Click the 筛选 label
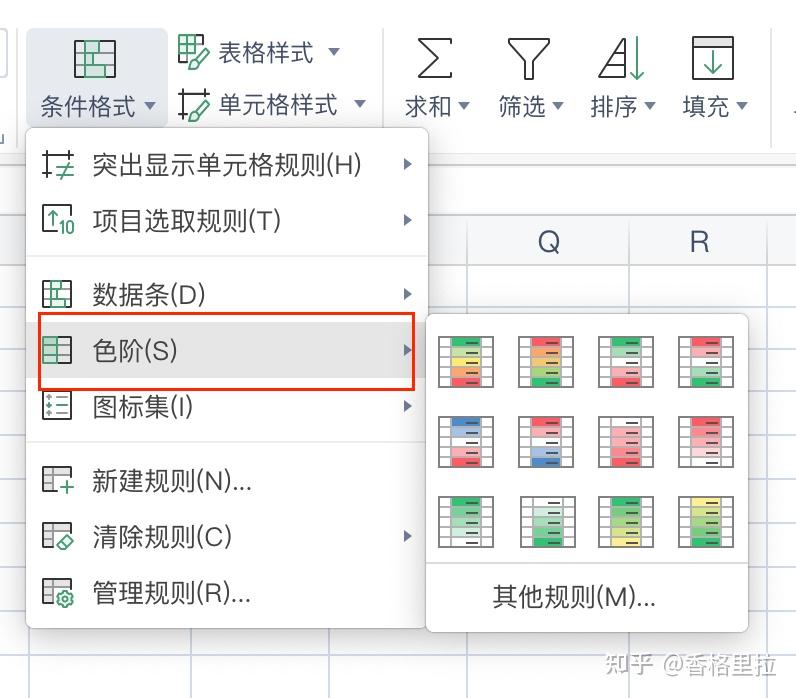 coord(522,107)
